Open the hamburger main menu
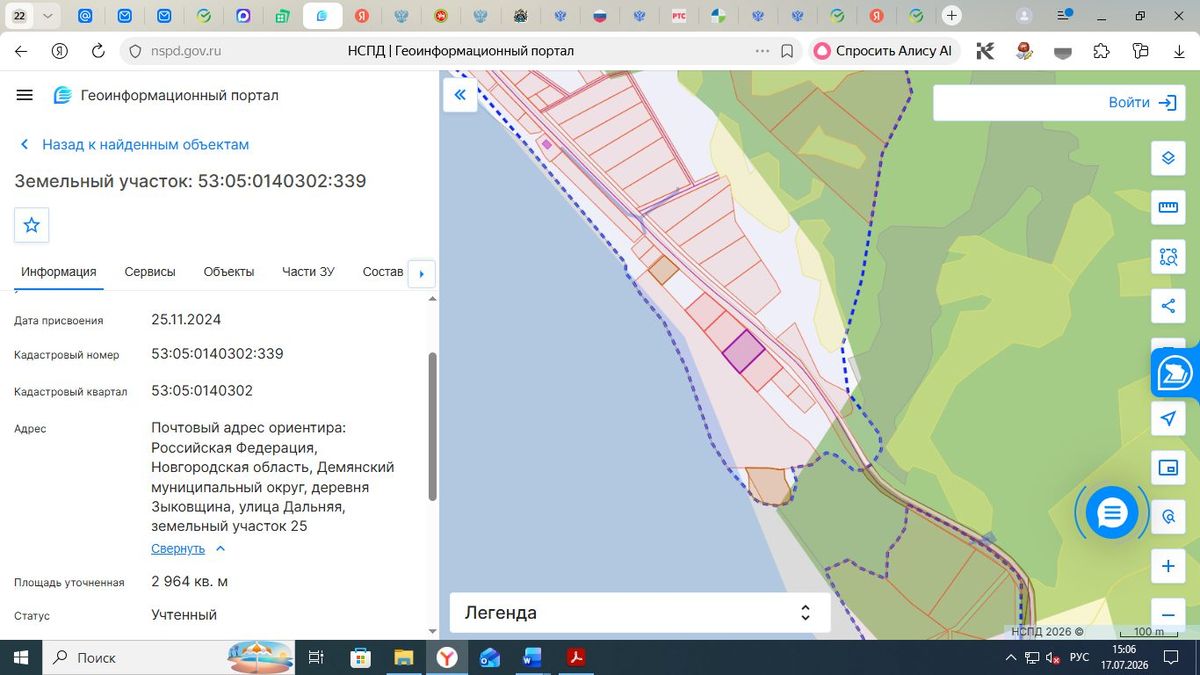The image size is (1200, 675). tap(25, 95)
